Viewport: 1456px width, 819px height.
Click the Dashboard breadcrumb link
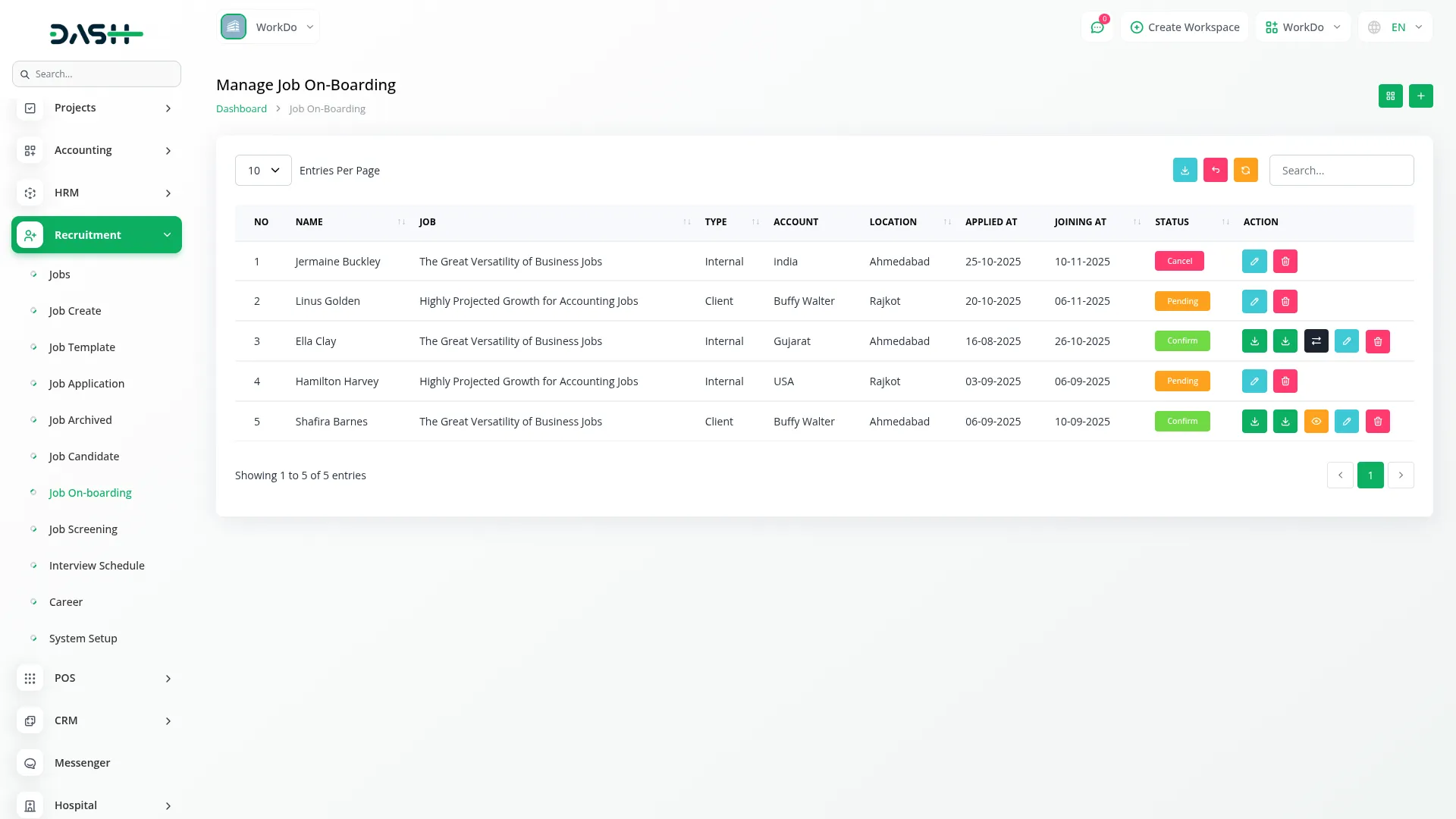[x=241, y=109]
